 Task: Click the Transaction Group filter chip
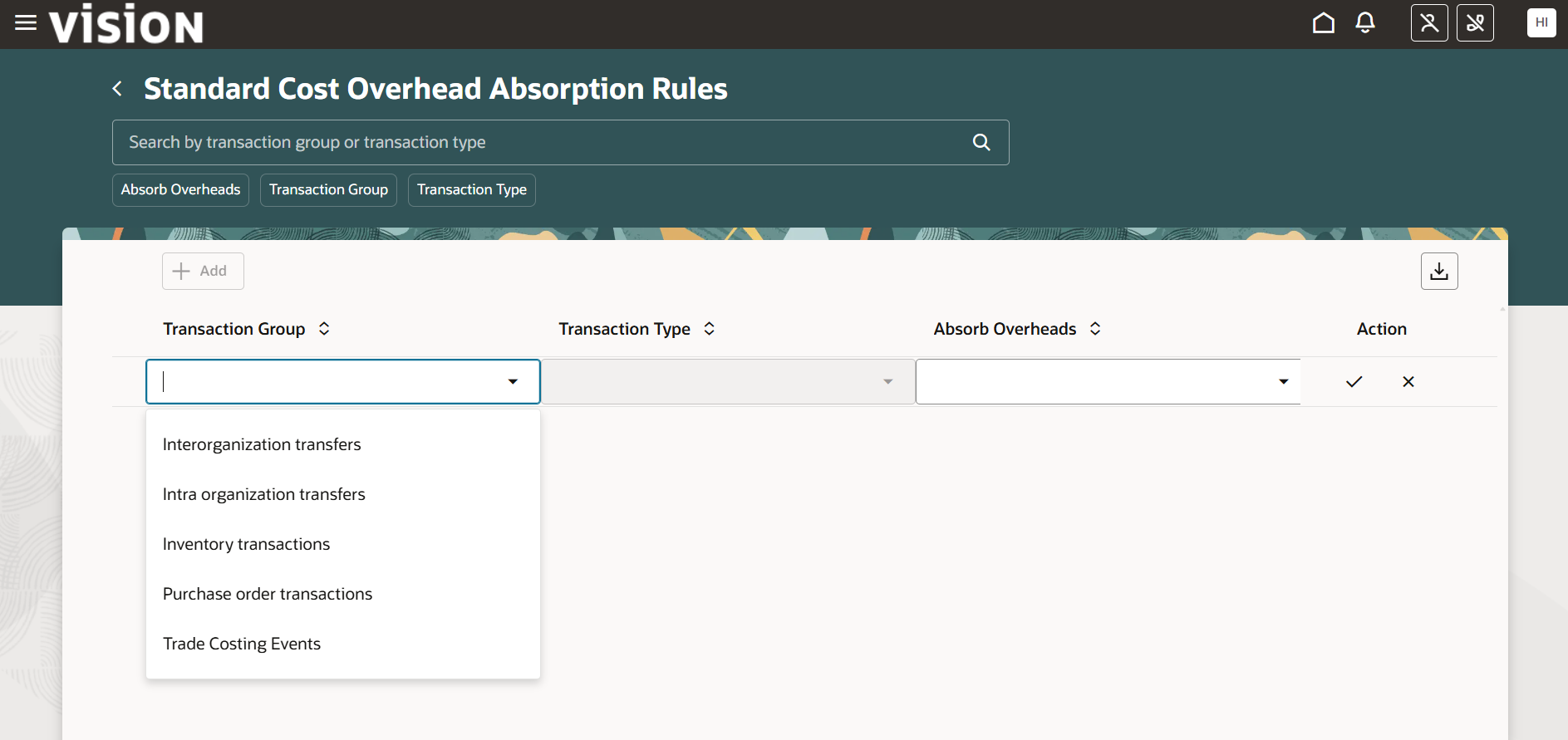click(x=328, y=189)
